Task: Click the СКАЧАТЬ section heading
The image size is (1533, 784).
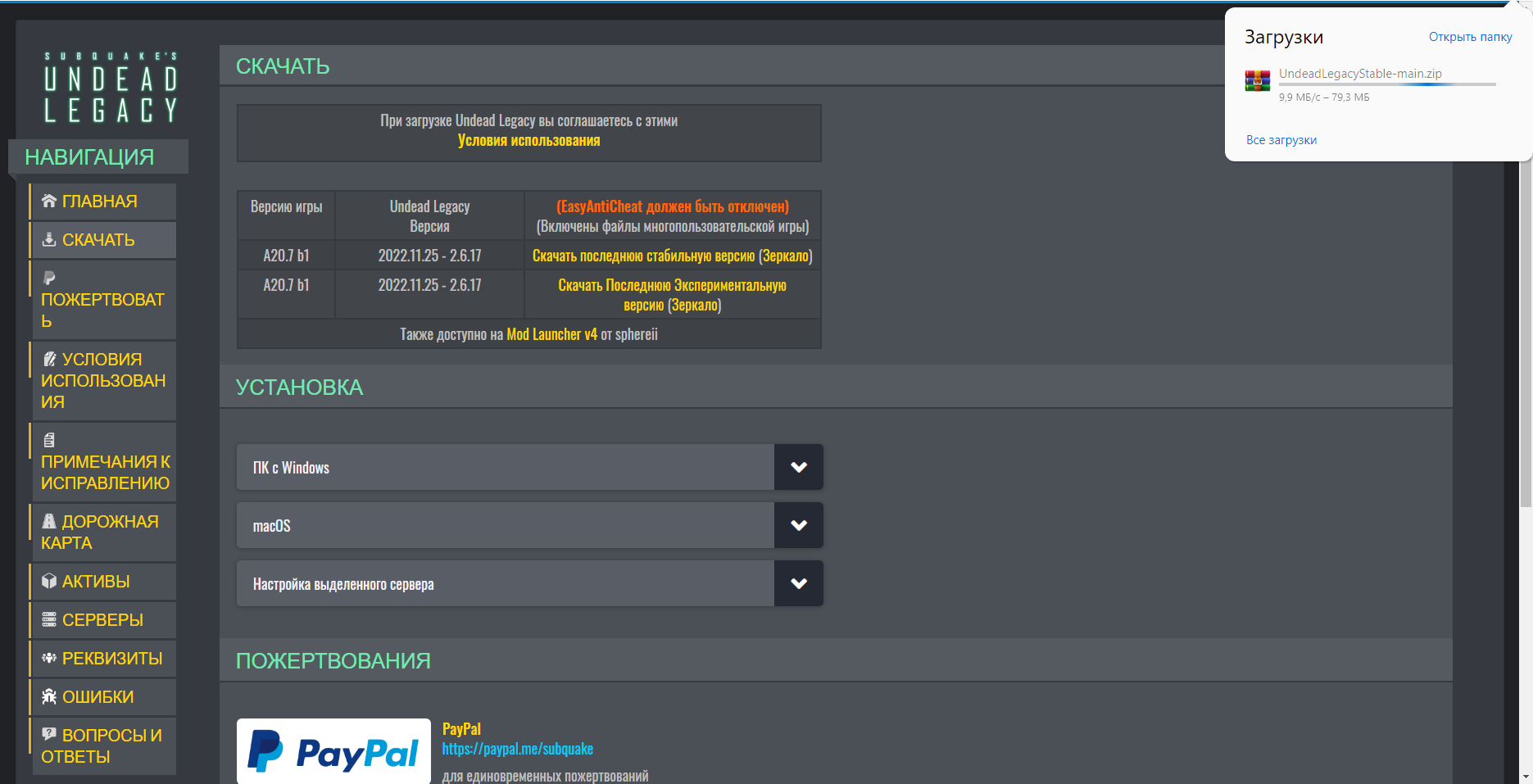Action: 283,66
